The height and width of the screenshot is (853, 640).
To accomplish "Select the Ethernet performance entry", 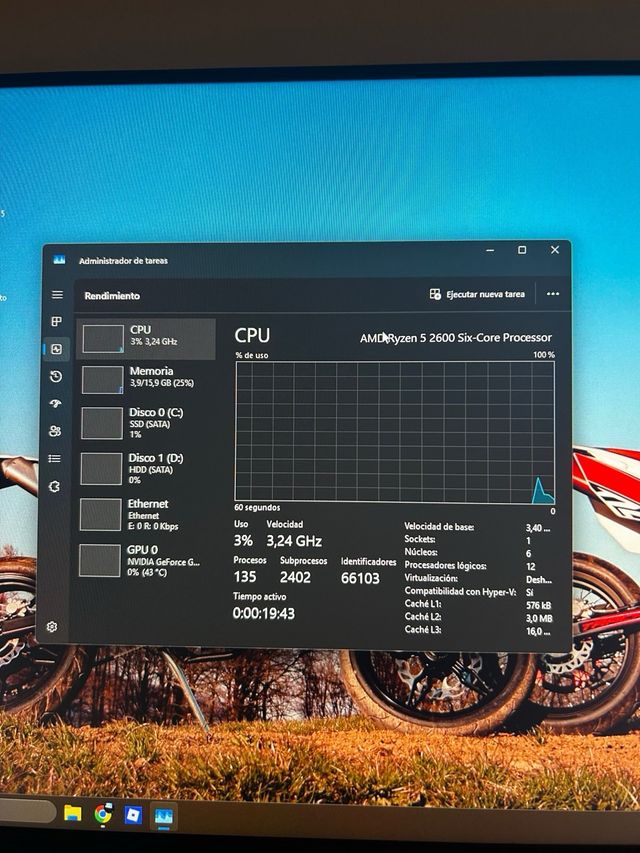I will (144, 514).
